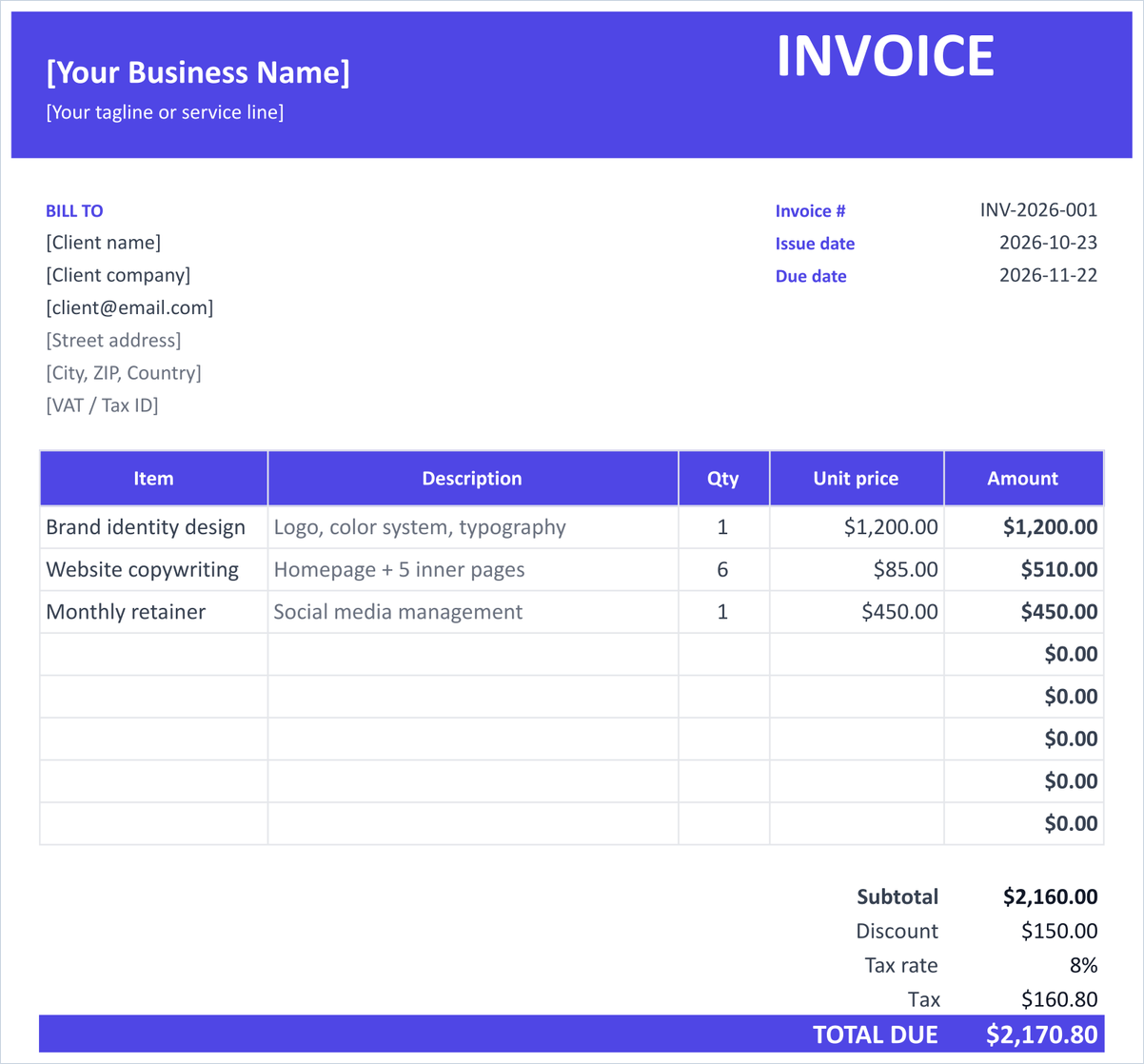Click the Discount label
This screenshot has height=1064, width=1144.
tap(897, 931)
